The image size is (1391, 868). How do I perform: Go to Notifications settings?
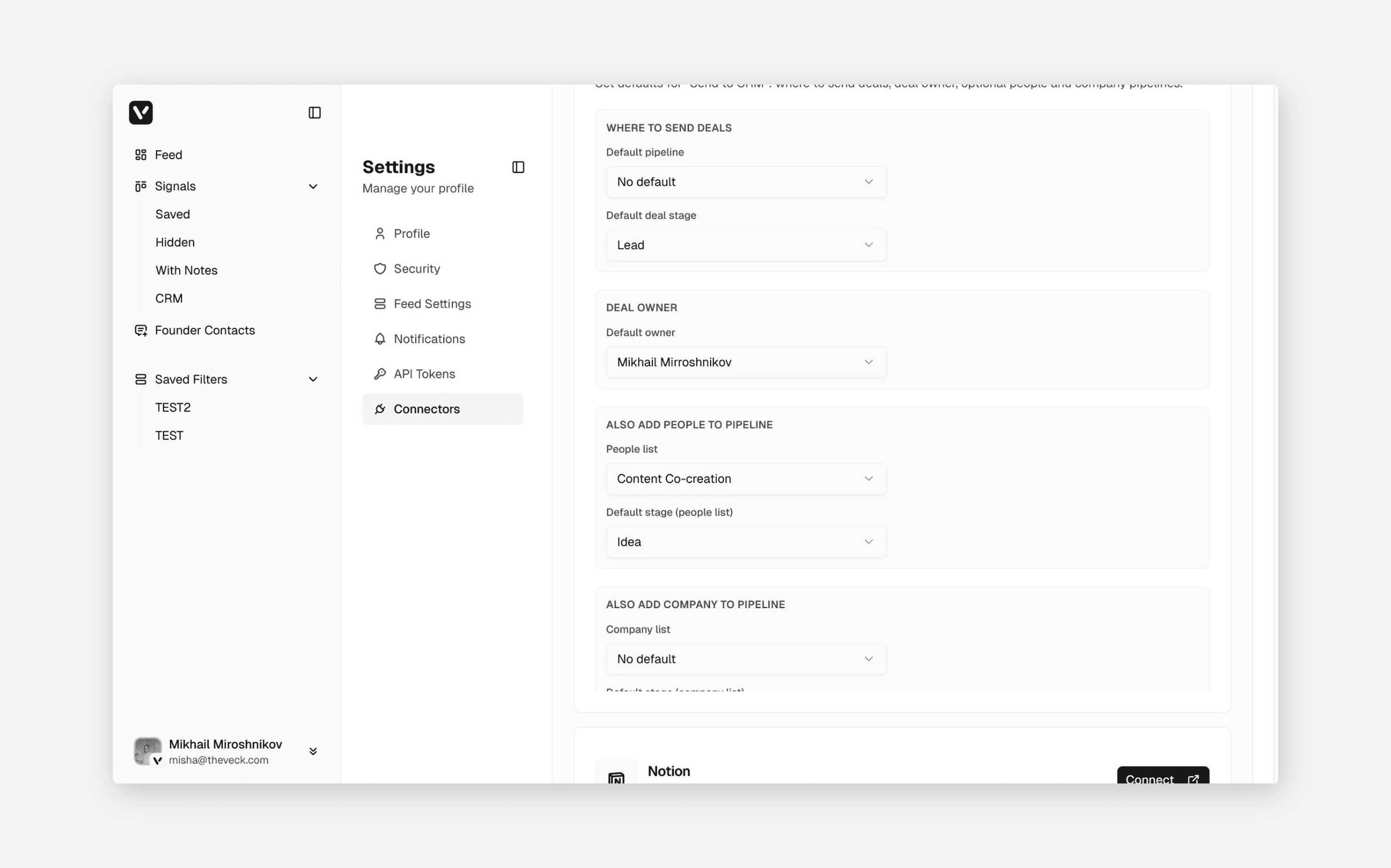click(429, 339)
